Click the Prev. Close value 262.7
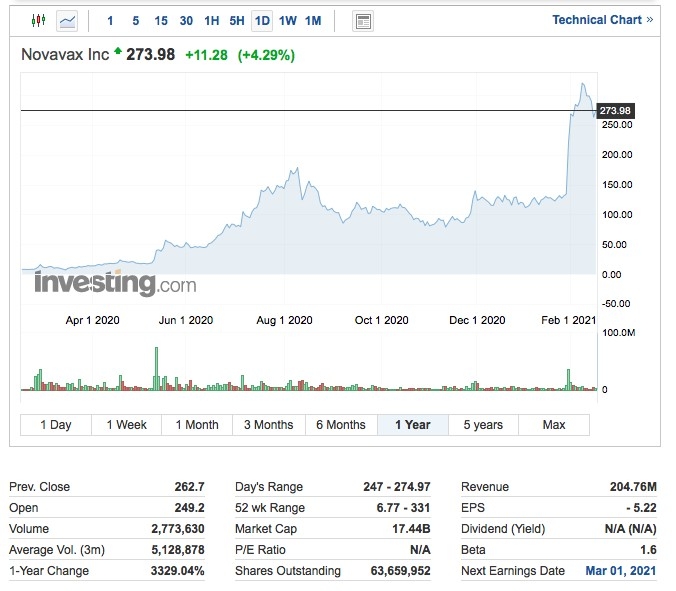 [x=189, y=487]
